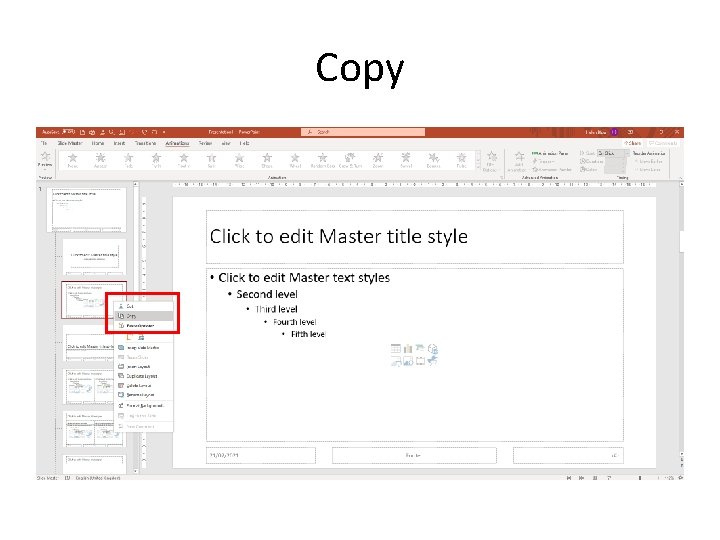Choose Delete Layout in context menu
The height and width of the screenshot is (540, 720).
coord(144,385)
